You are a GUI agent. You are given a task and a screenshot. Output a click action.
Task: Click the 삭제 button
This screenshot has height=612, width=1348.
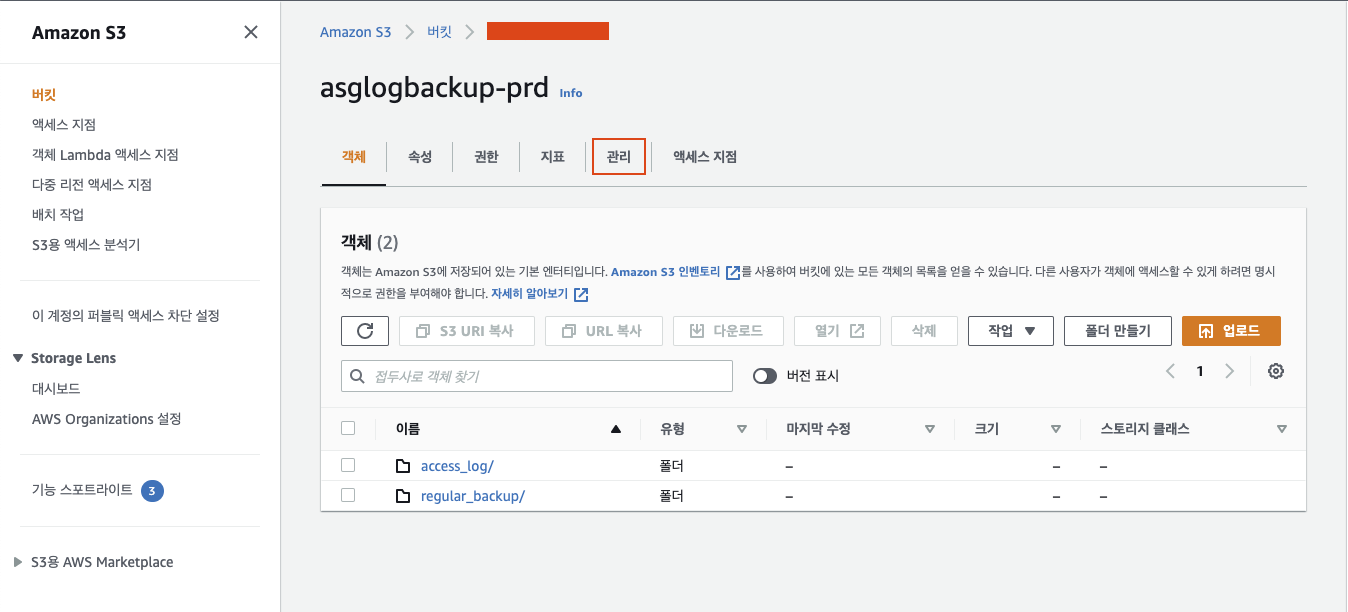[924, 331]
